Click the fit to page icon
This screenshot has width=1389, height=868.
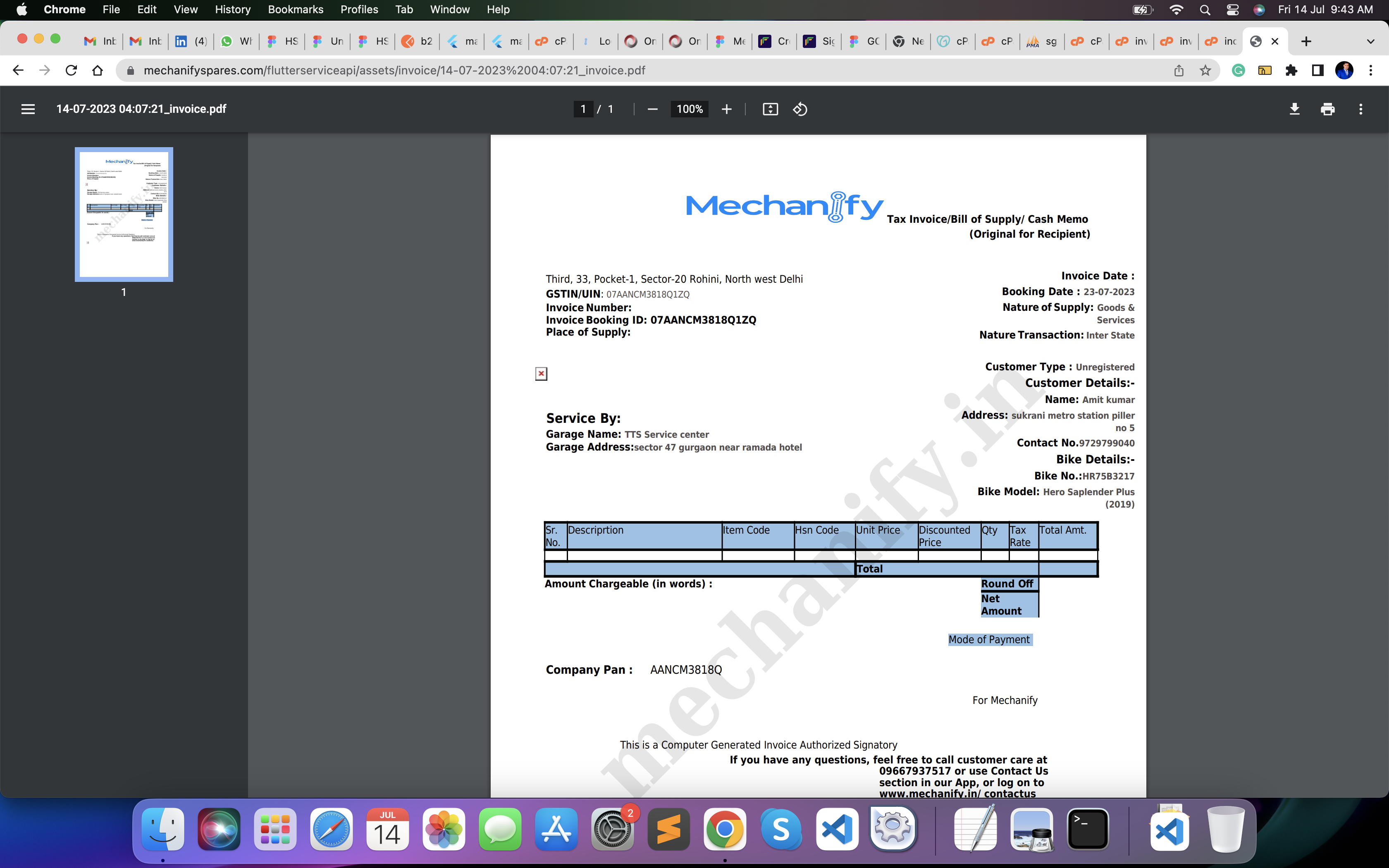pyautogui.click(x=770, y=109)
